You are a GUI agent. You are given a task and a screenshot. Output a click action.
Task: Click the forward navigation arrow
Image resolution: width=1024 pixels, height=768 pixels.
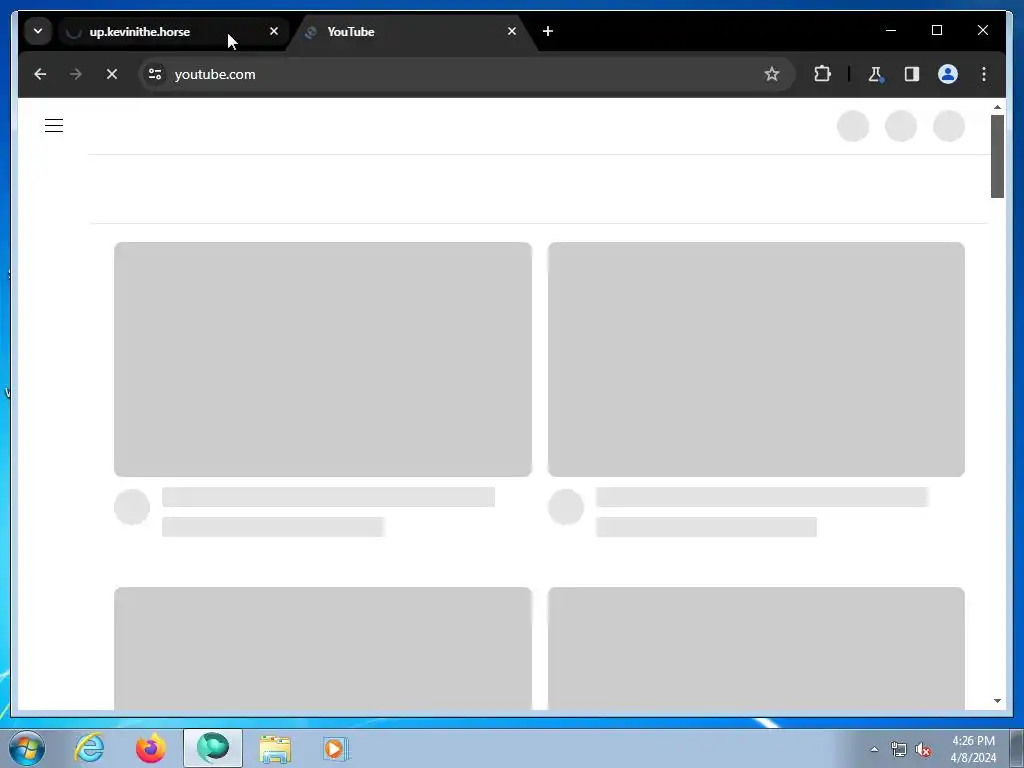tap(76, 74)
